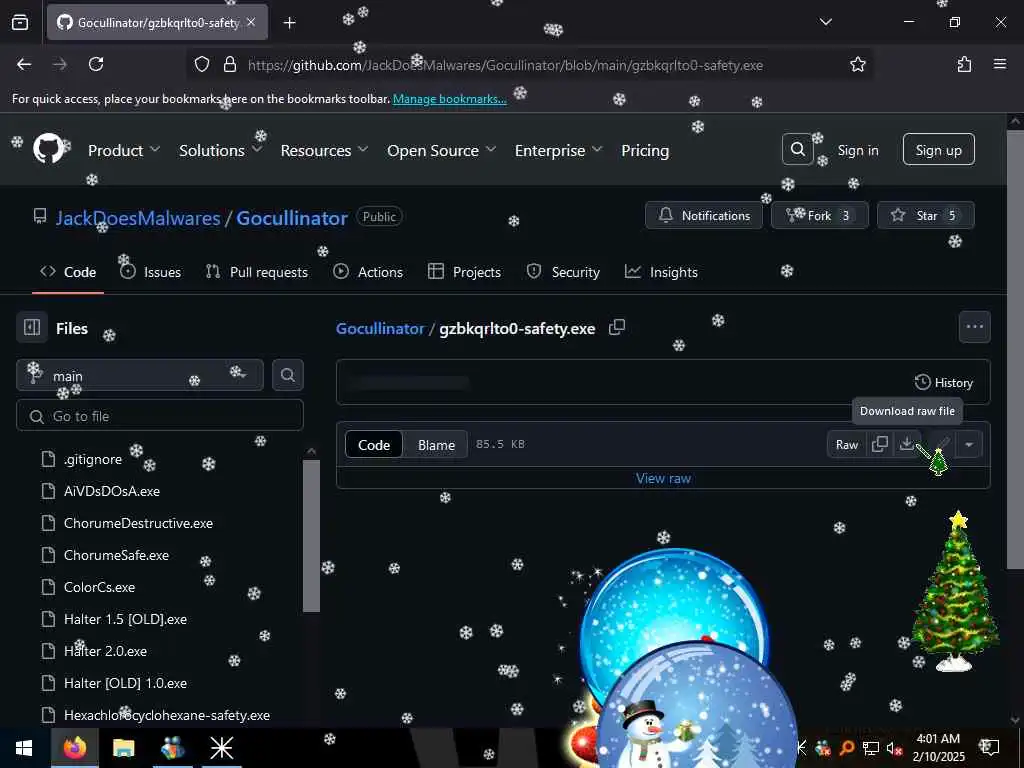Click the file tree scrollbar thumb
The height and width of the screenshot is (768, 1024).
click(x=312, y=536)
